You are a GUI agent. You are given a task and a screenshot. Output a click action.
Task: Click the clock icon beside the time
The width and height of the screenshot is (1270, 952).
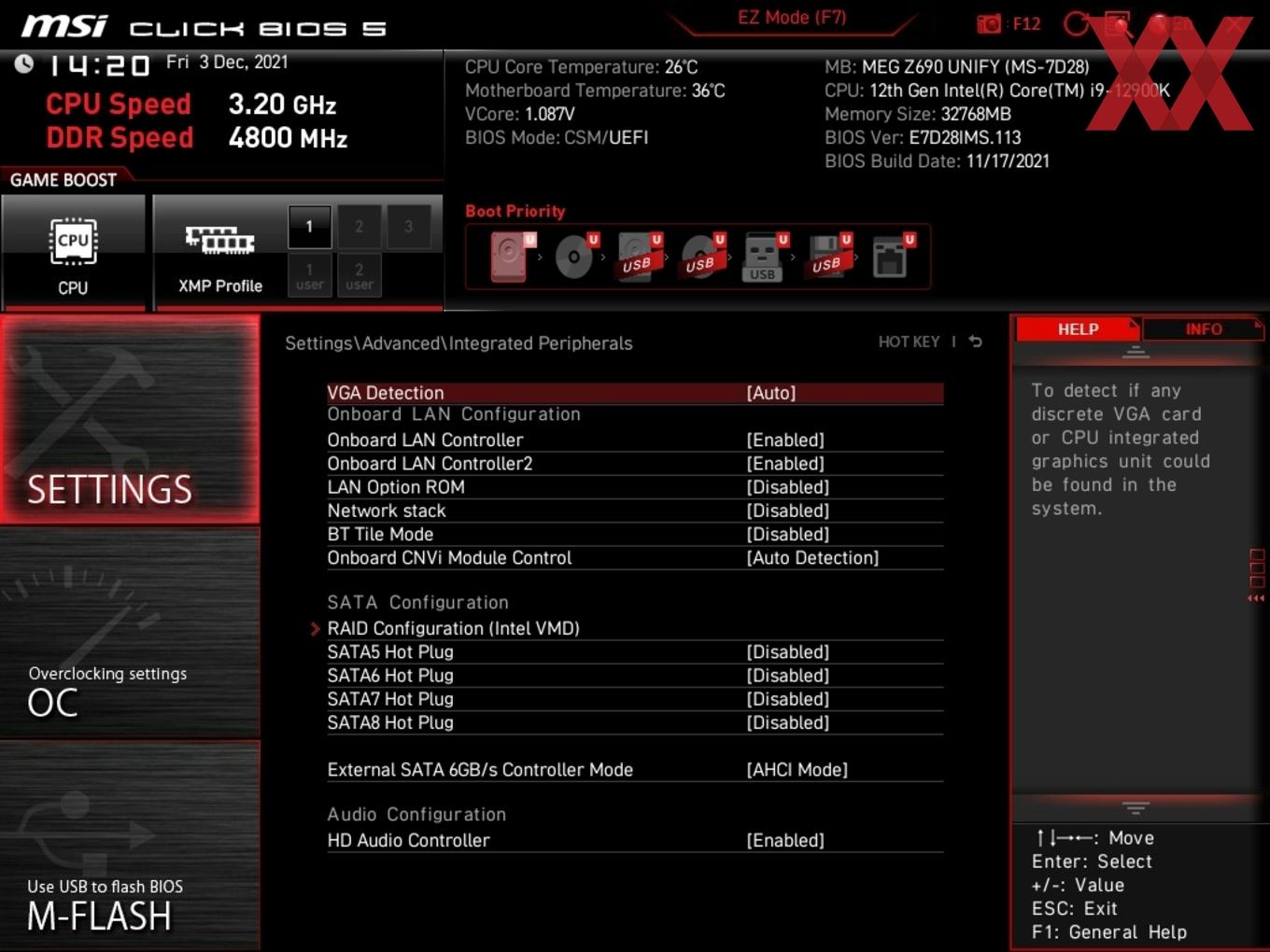pos(24,63)
